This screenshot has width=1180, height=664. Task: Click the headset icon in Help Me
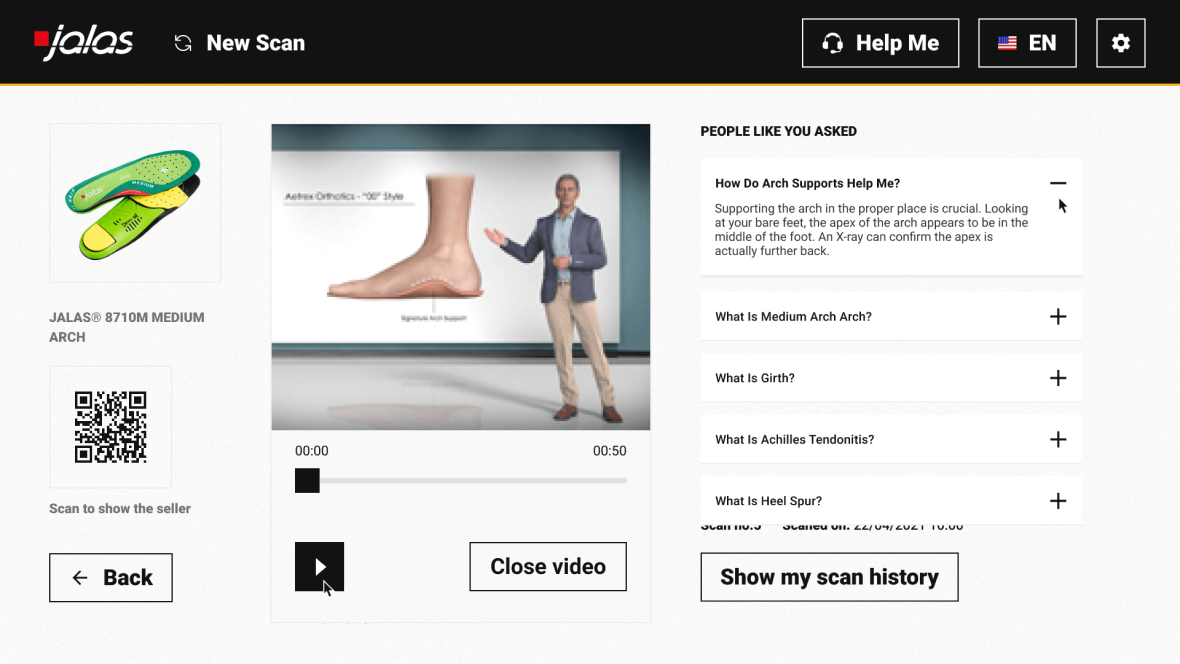tap(832, 43)
